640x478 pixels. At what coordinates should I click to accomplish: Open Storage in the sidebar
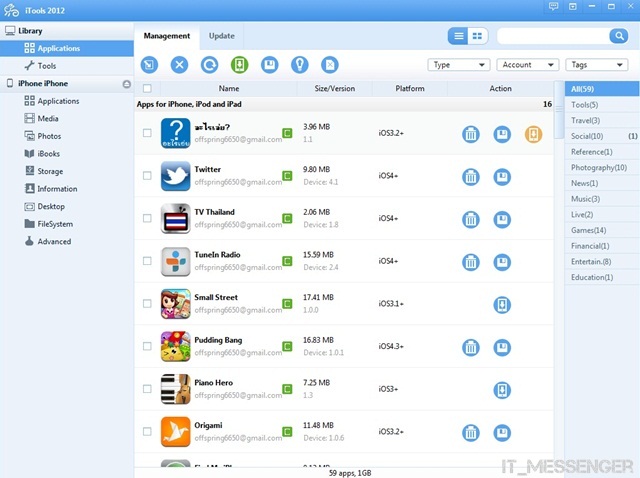tap(67, 171)
